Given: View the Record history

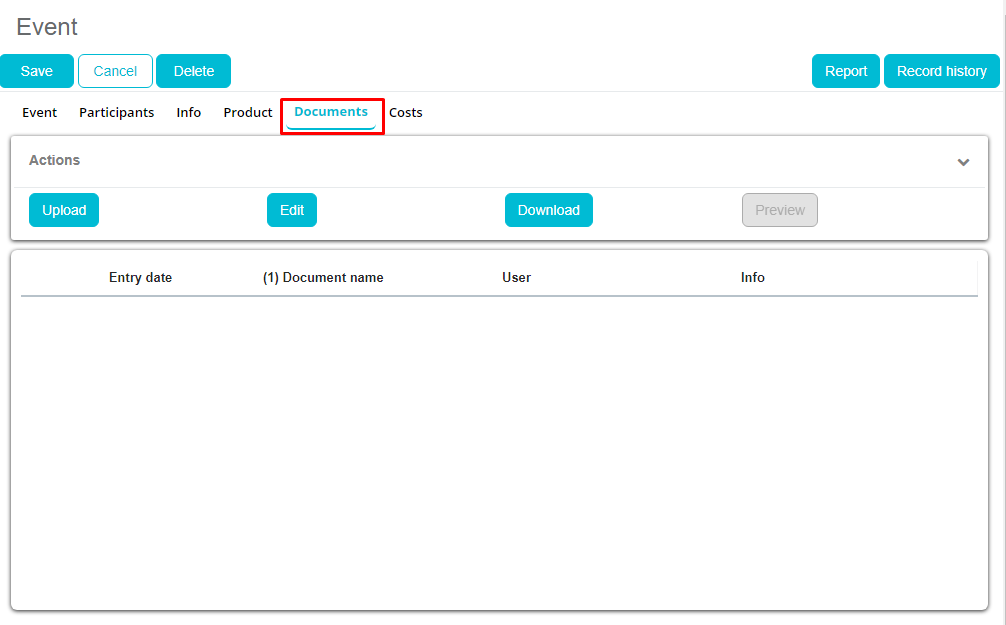Looking at the screenshot, I should coord(941,71).
